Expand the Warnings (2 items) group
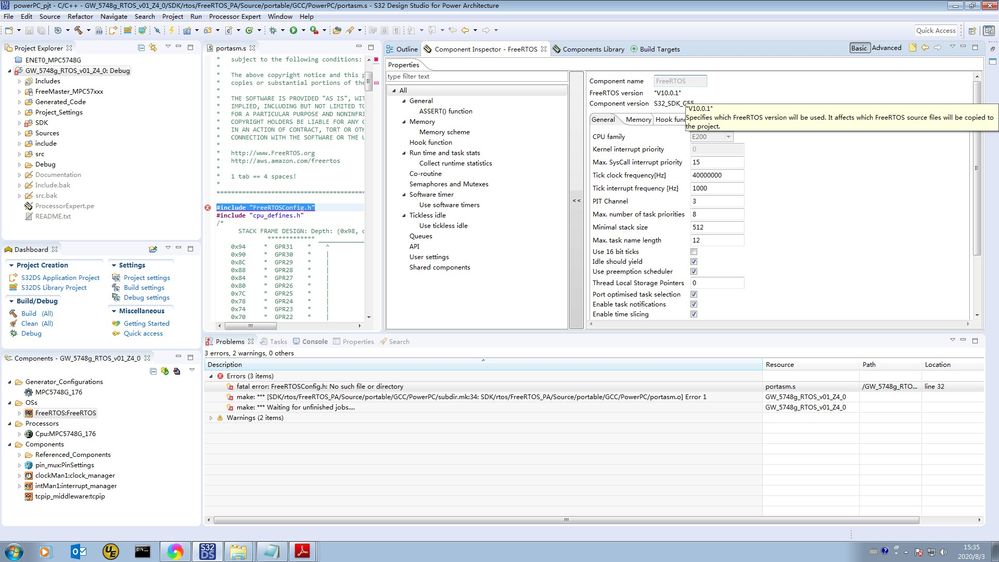This screenshot has width=999, height=562. click(211, 418)
